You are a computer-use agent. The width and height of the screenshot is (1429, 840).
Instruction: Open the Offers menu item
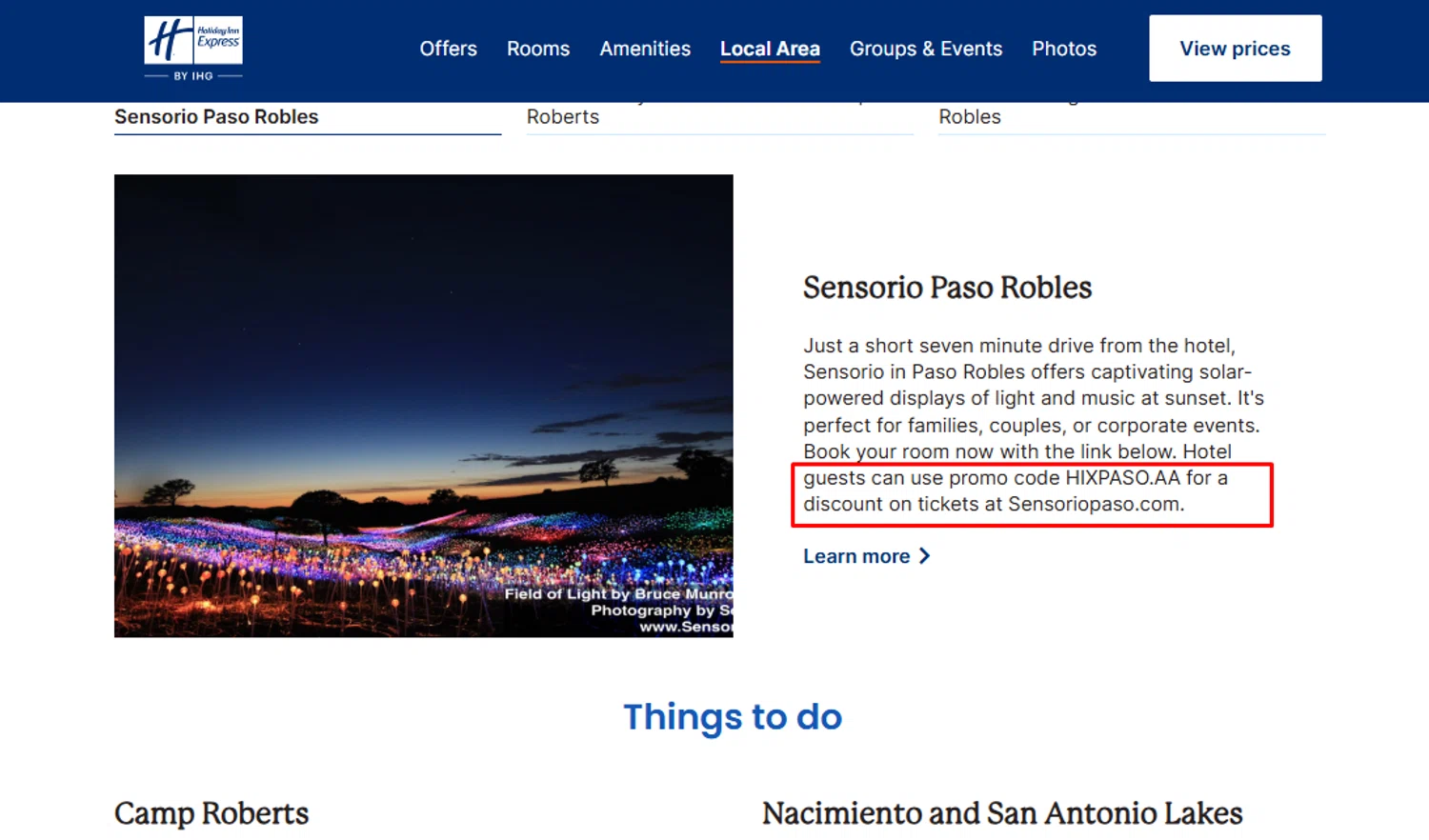[449, 49]
